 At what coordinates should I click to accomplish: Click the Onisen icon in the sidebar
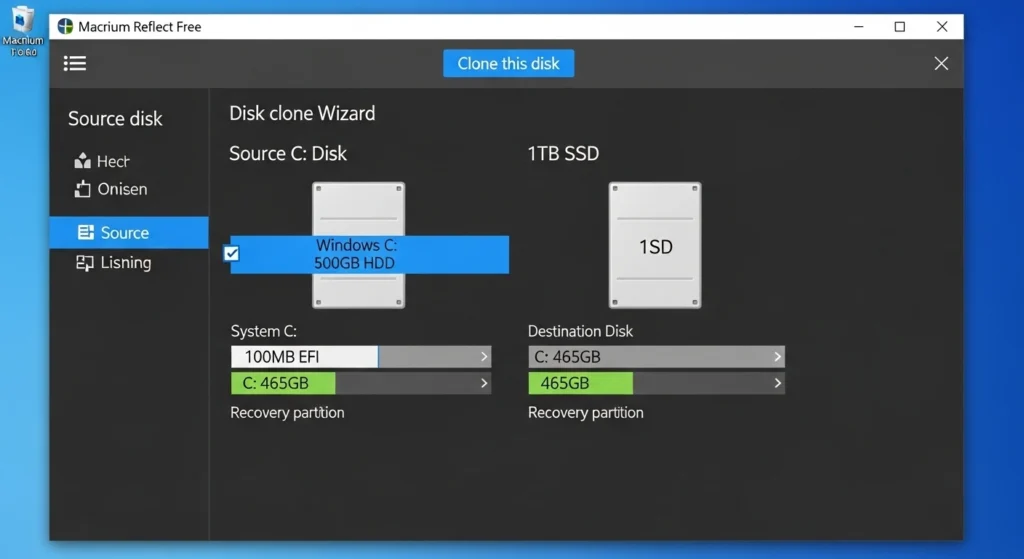[82, 189]
